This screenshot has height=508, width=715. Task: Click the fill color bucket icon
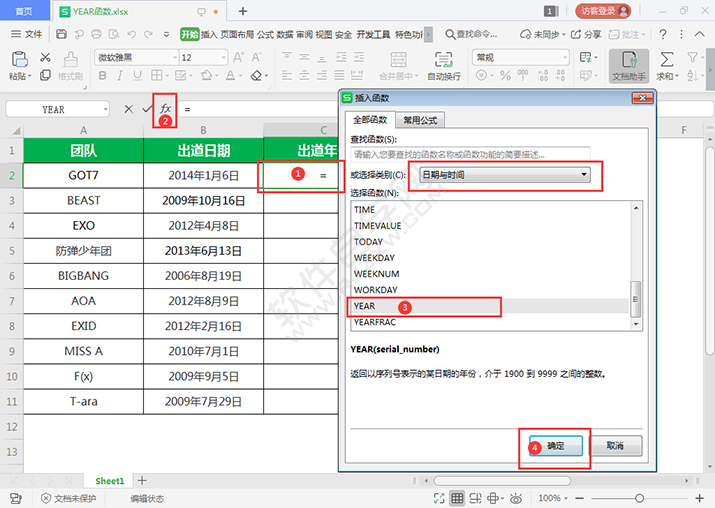point(207,75)
